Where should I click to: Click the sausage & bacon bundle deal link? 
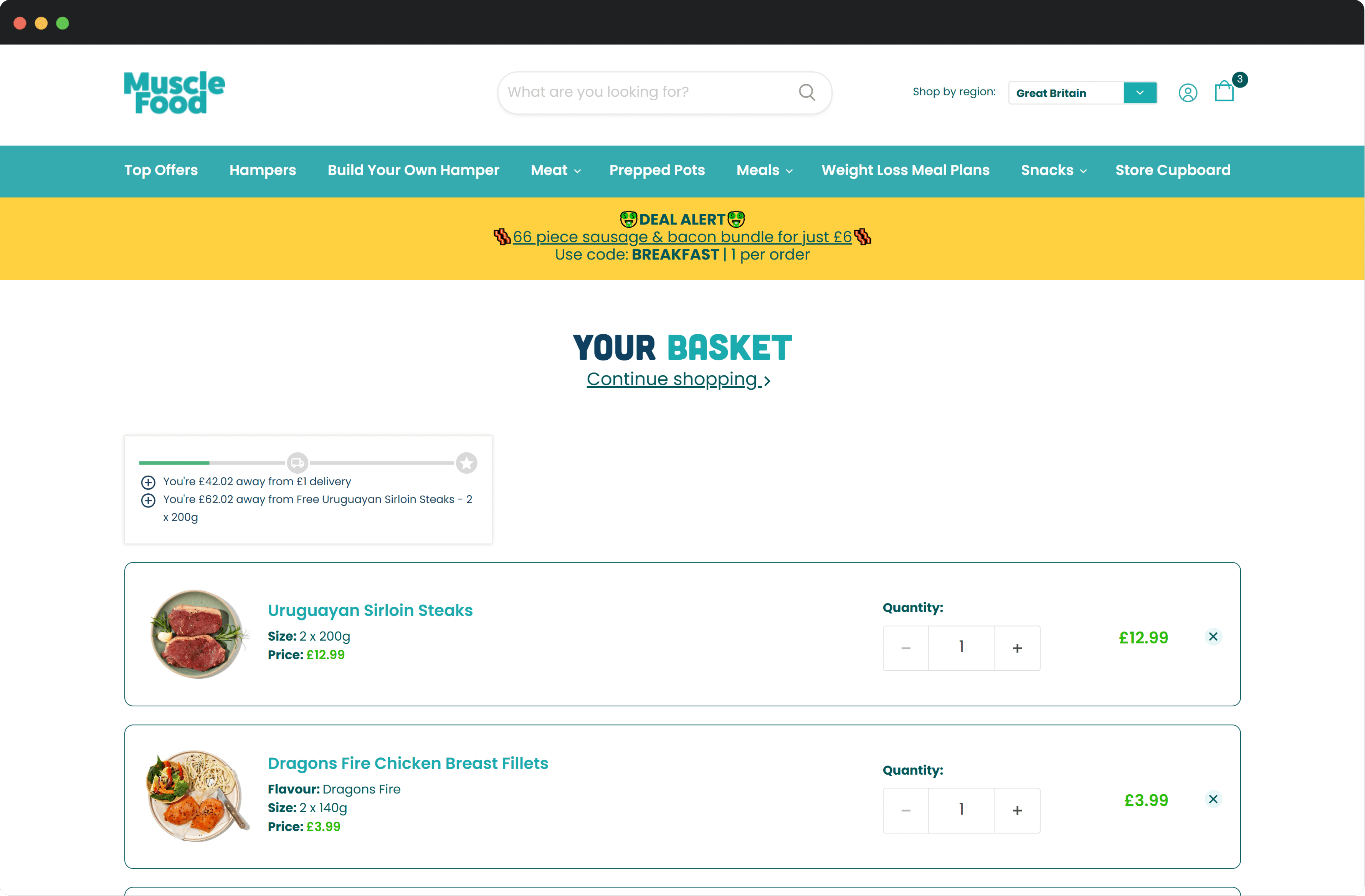(x=682, y=237)
